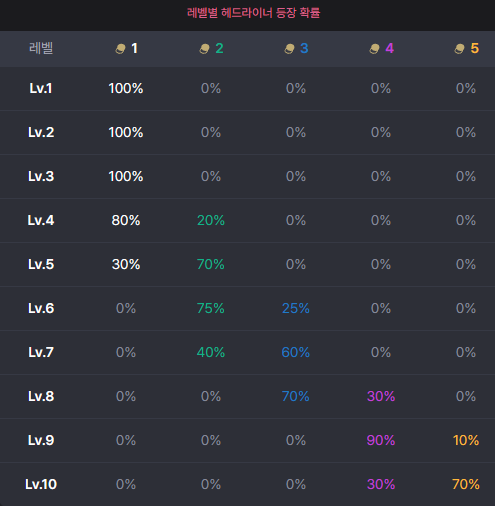Viewport: 495px width, 506px height.
Task: Click the blue 70% cell in Lv.8
Action: (x=296, y=396)
